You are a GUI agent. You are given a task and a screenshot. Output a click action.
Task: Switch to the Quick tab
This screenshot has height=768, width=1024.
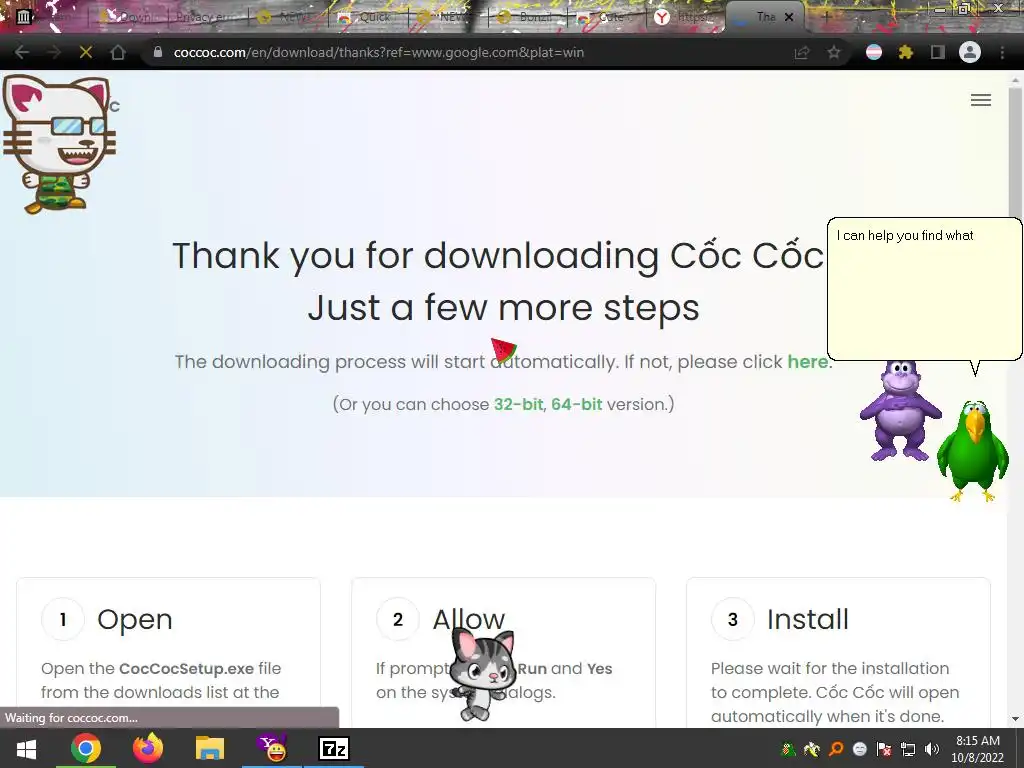point(367,18)
